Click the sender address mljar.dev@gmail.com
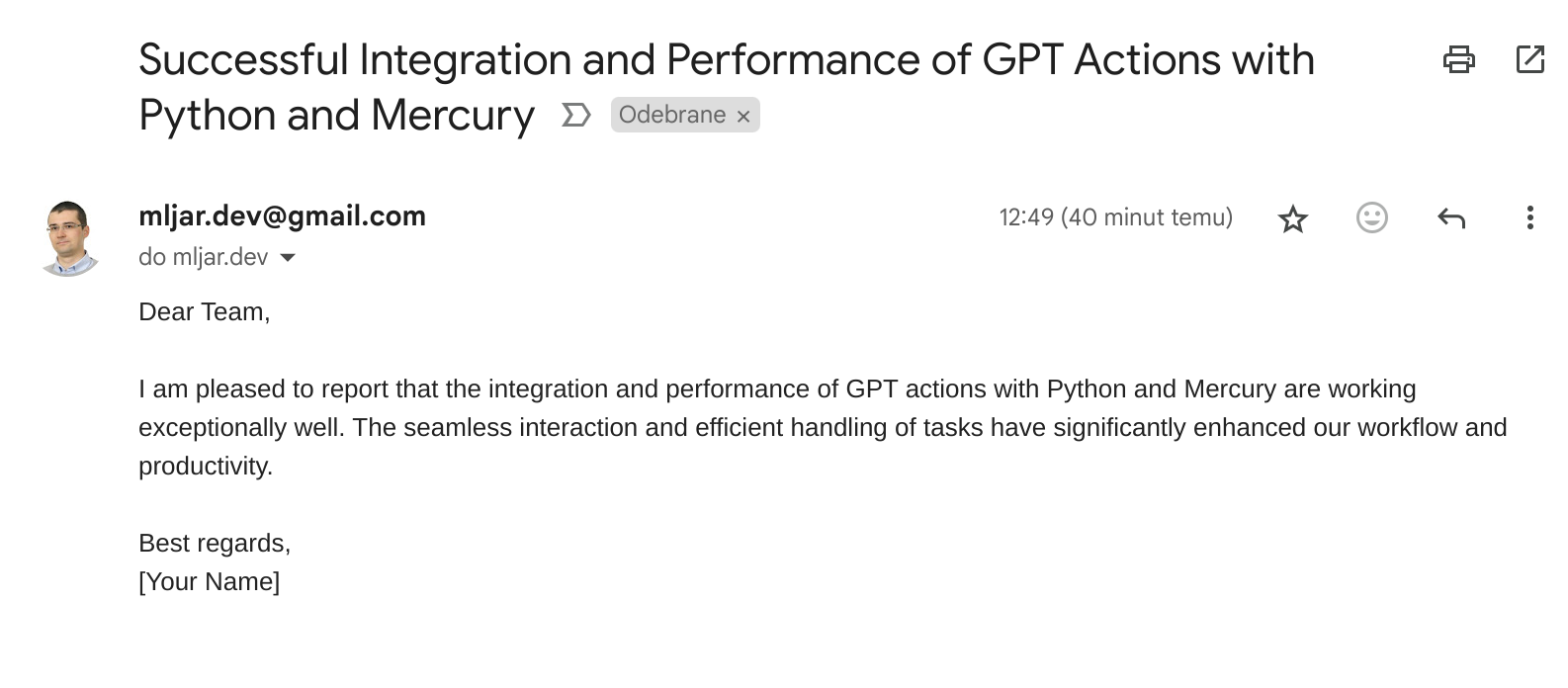 [282, 215]
